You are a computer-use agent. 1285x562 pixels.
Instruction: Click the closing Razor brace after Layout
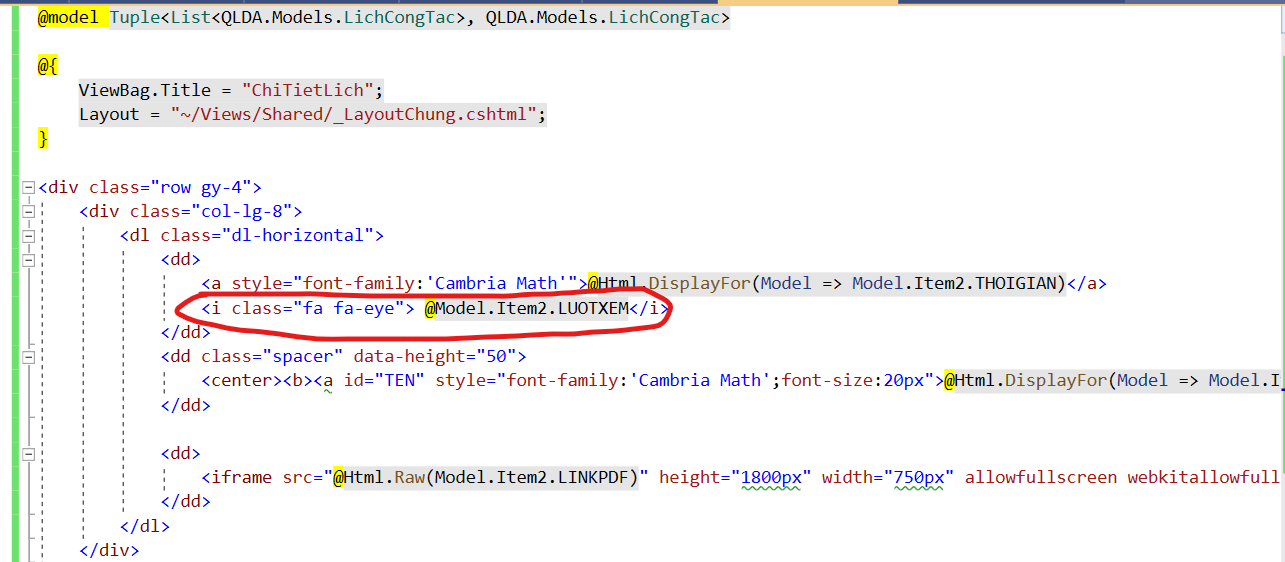[43, 138]
